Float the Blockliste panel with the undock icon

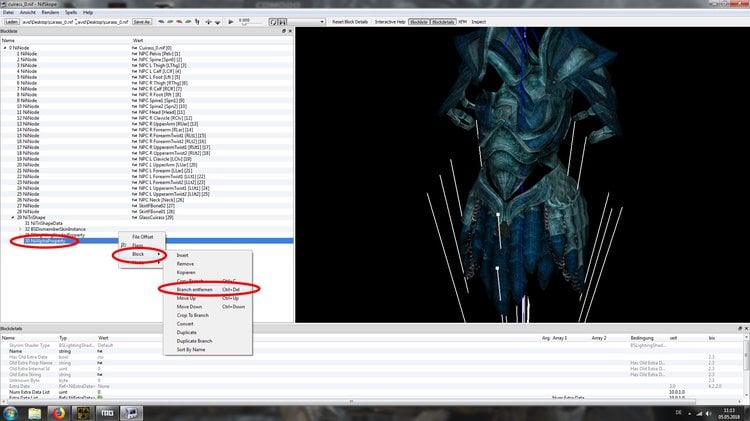284,31
